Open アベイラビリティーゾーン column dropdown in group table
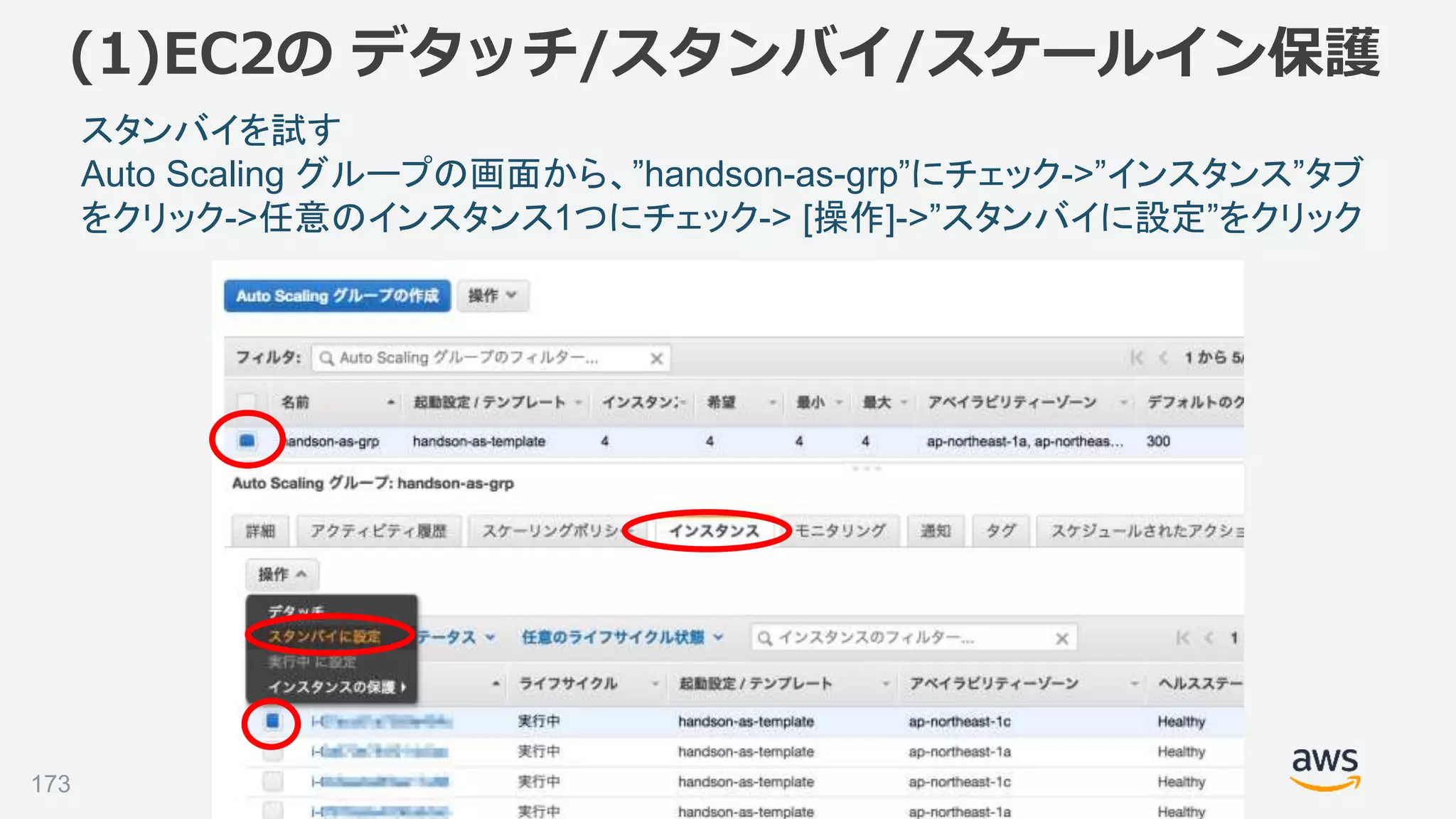Image resolution: width=1456 pixels, height=819 pixels. point(1123,402)
